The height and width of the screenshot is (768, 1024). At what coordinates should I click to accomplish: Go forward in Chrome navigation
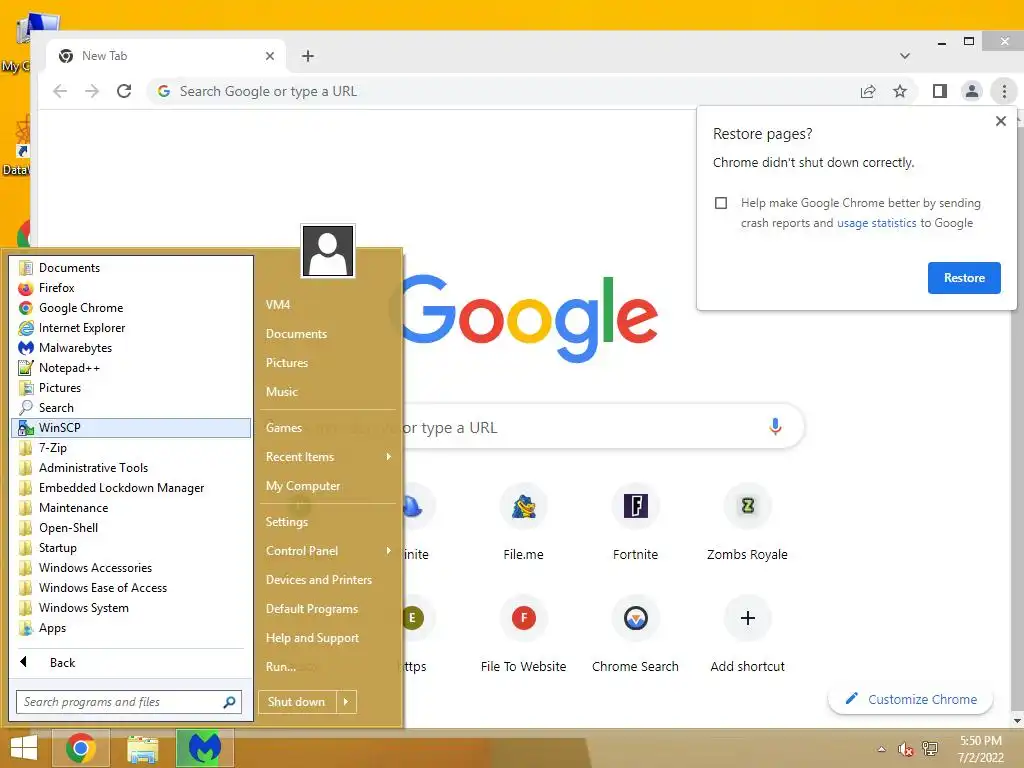92,91
